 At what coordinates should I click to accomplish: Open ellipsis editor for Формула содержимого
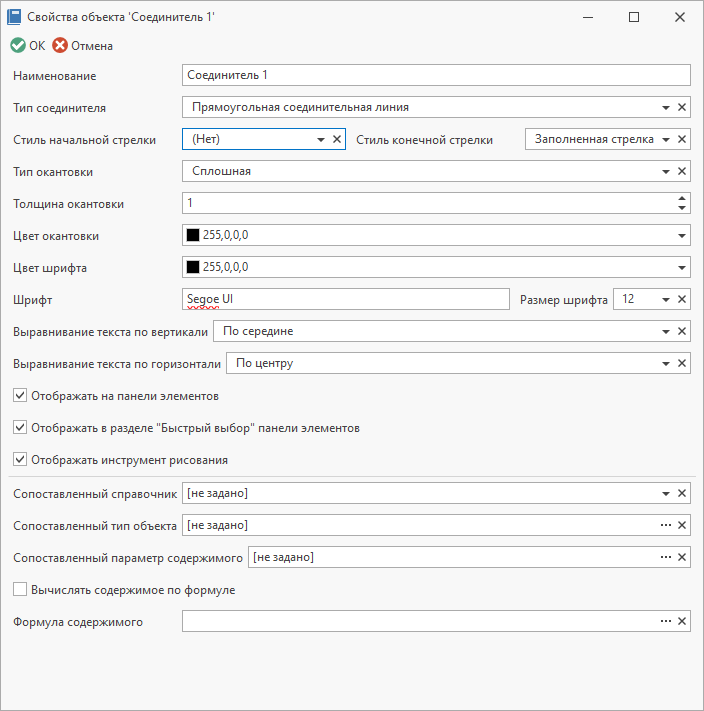click(x=665, y=621)
